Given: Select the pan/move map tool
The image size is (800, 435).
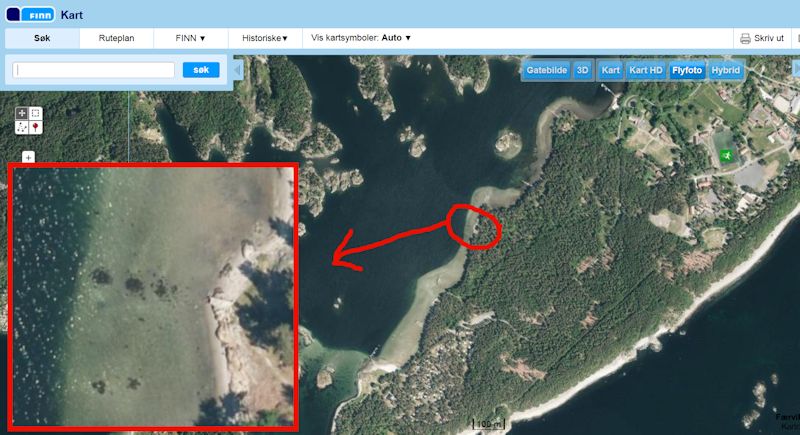Looking at the screenshot, I should (22, 114).
